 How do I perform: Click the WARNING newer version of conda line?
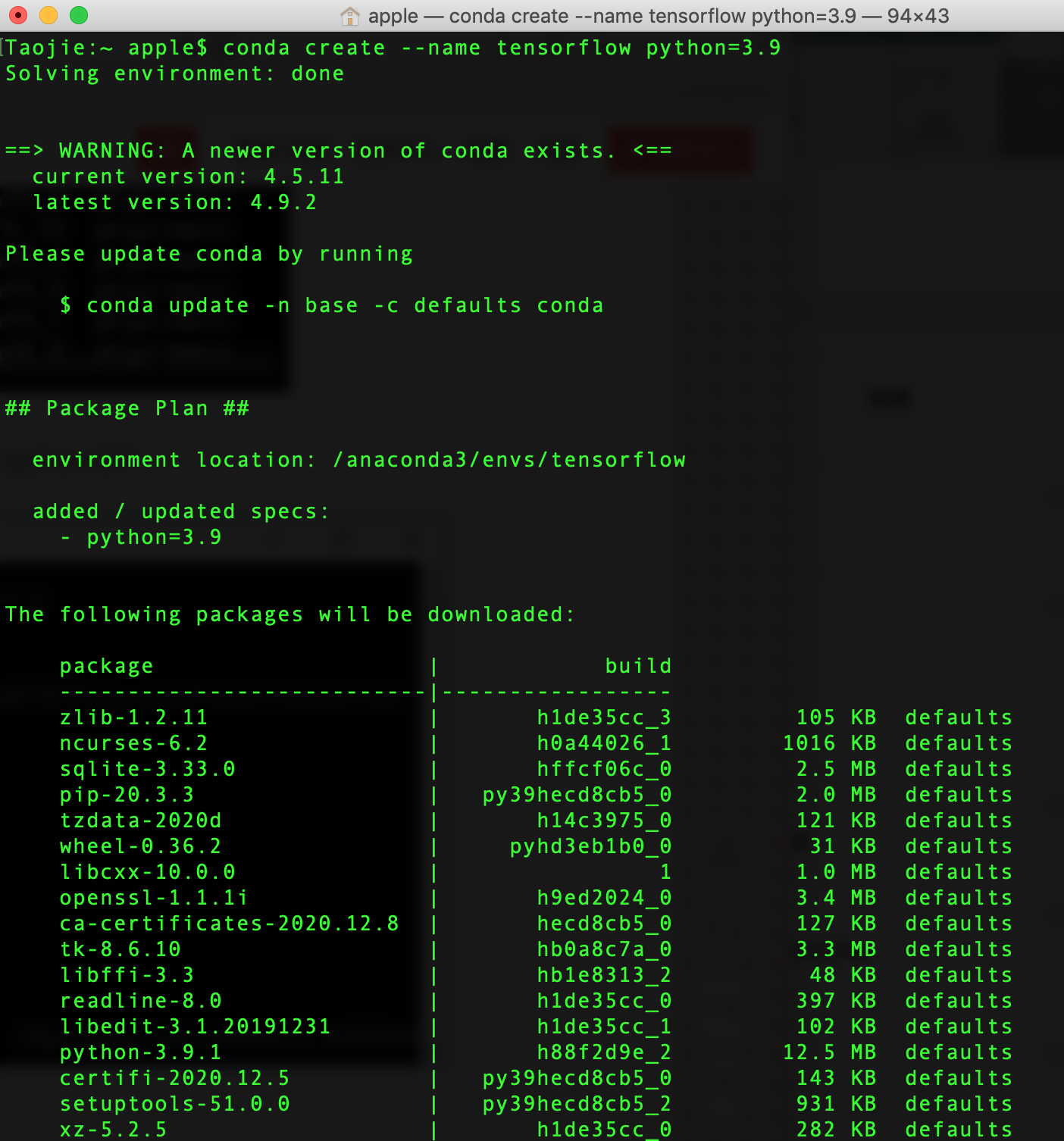click(339, 151)
